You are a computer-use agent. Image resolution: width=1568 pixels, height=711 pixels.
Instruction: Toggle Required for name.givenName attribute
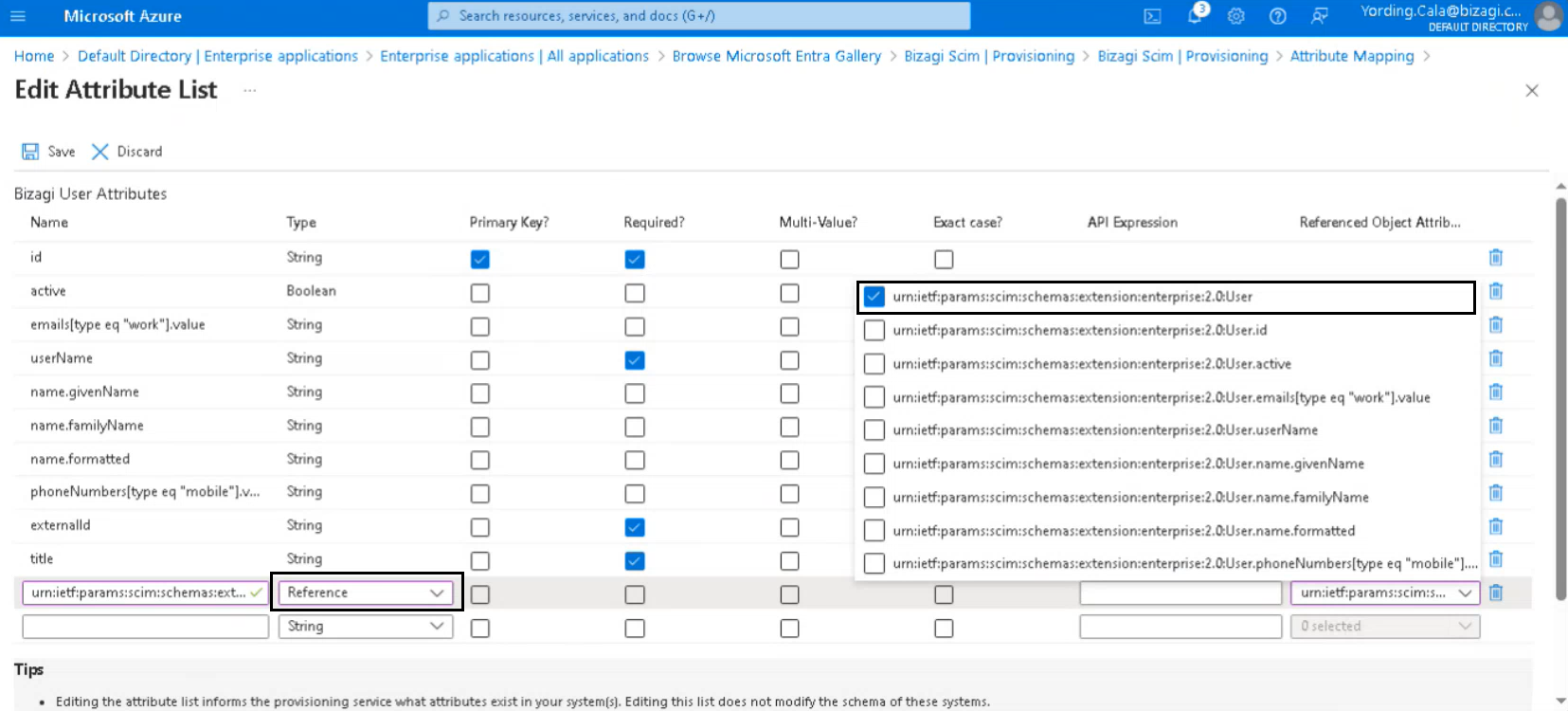[x=635, y=393]
